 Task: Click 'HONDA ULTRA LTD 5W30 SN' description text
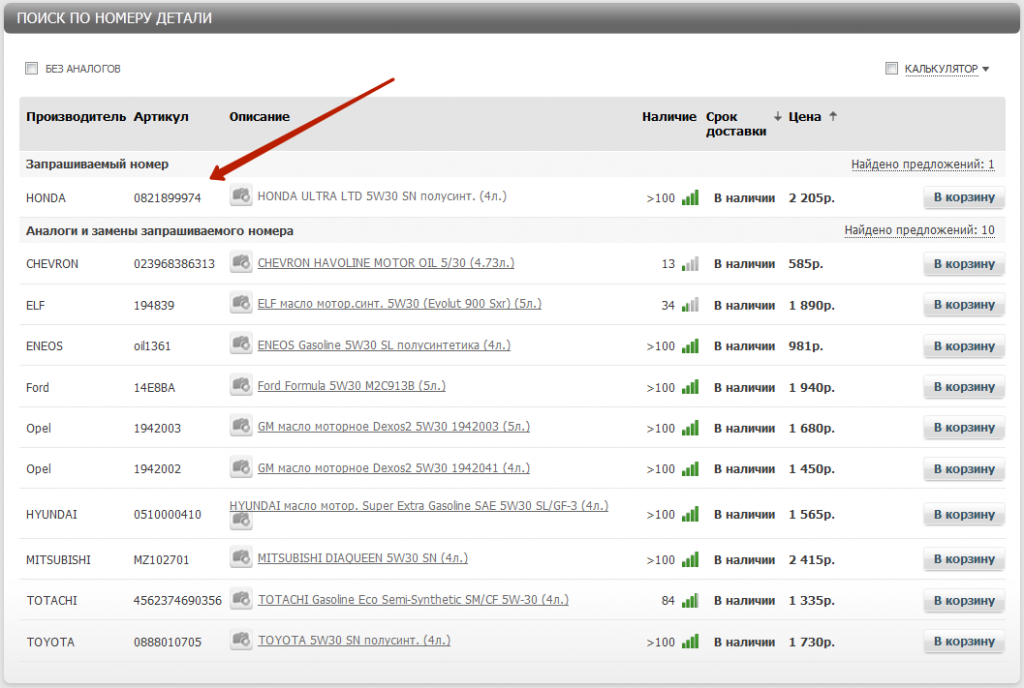point(382,196)
